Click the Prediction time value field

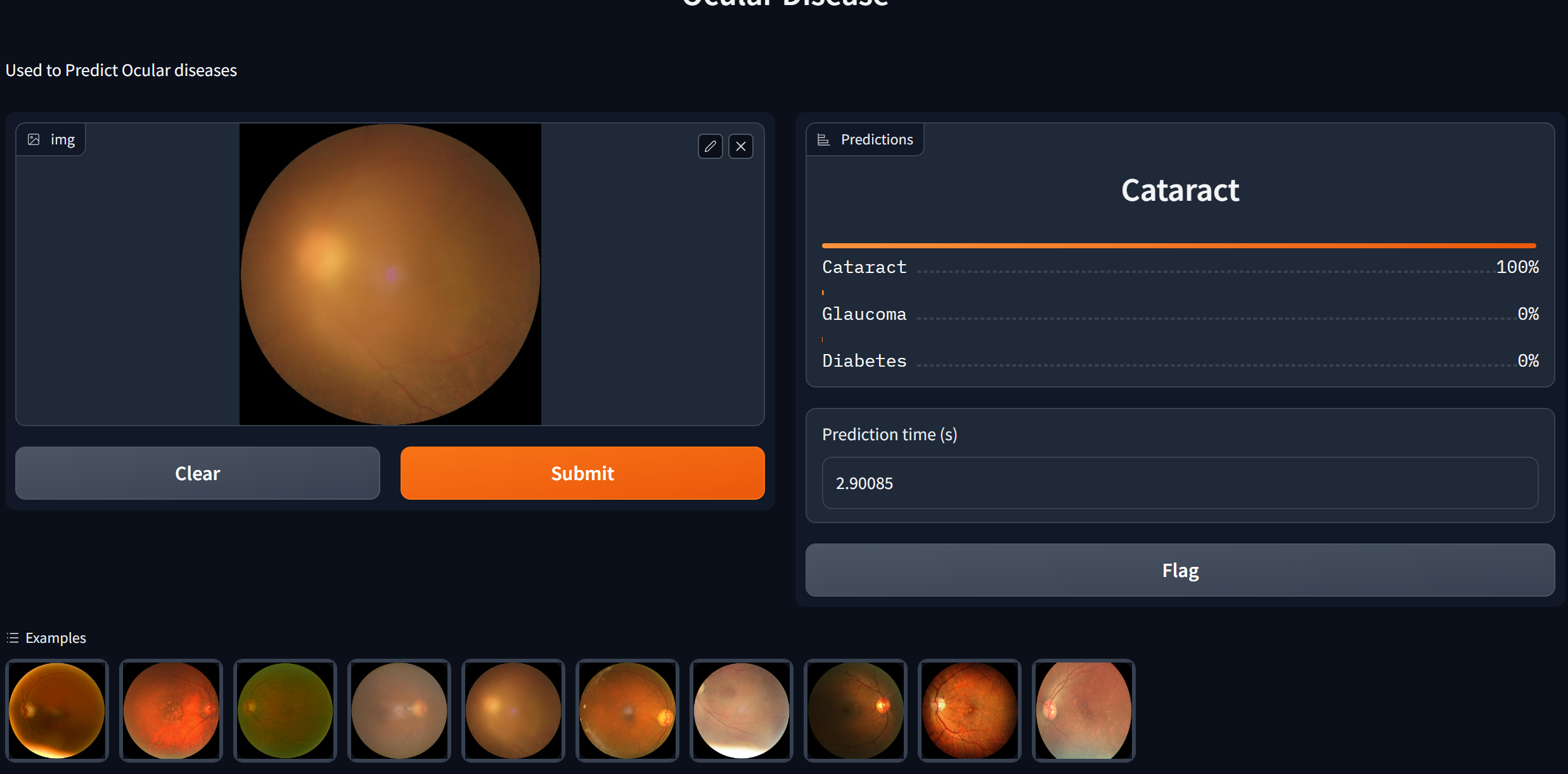[x=1179, y=483]
